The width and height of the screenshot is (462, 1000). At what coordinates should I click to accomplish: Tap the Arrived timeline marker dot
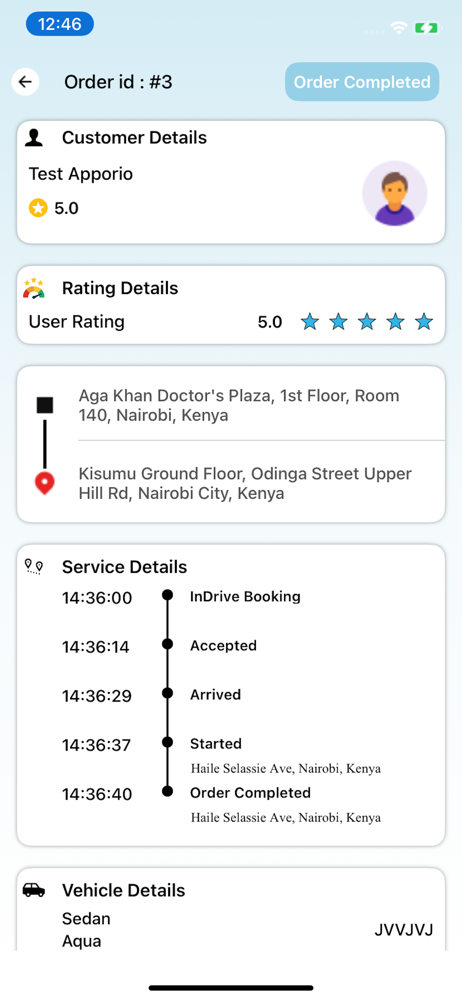[x=168, y=693]
